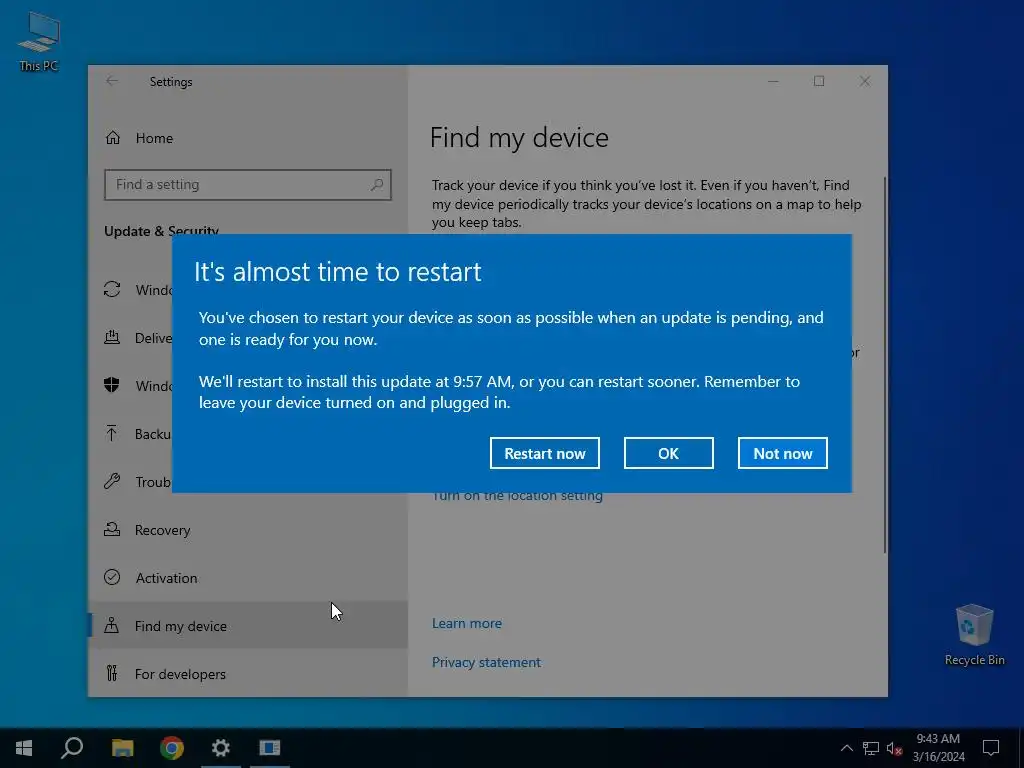Viewport: 1024px width, 768px height.
Task: Click the Update & Security section label
Action: 161,230
